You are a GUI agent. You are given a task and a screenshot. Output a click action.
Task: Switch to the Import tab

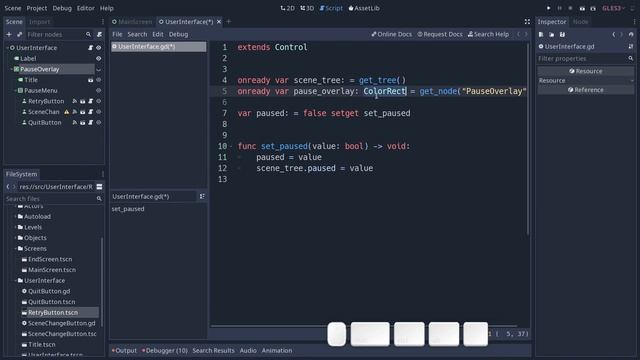[x=40, y=22]
